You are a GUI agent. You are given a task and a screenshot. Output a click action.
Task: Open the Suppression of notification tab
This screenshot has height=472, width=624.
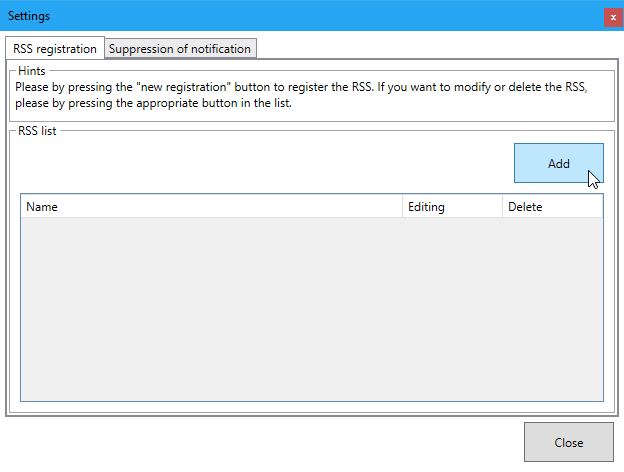180,49
